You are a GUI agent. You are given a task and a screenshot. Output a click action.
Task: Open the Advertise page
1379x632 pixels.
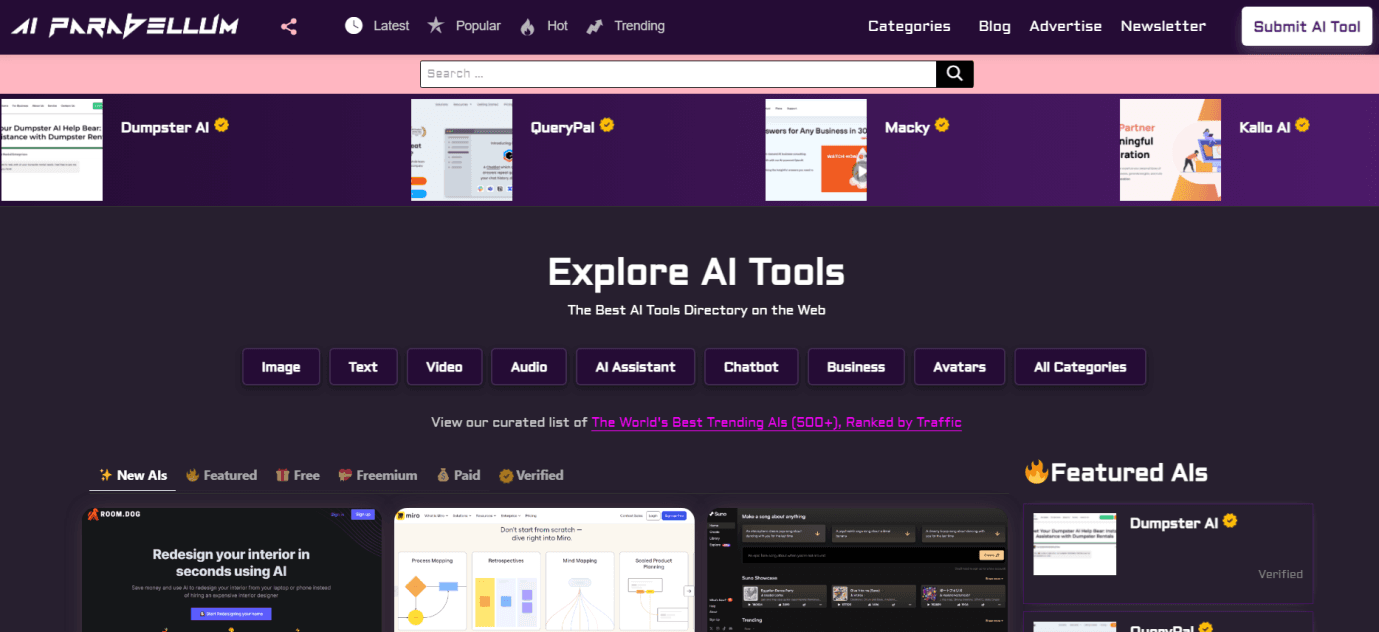pos(1065,26)
